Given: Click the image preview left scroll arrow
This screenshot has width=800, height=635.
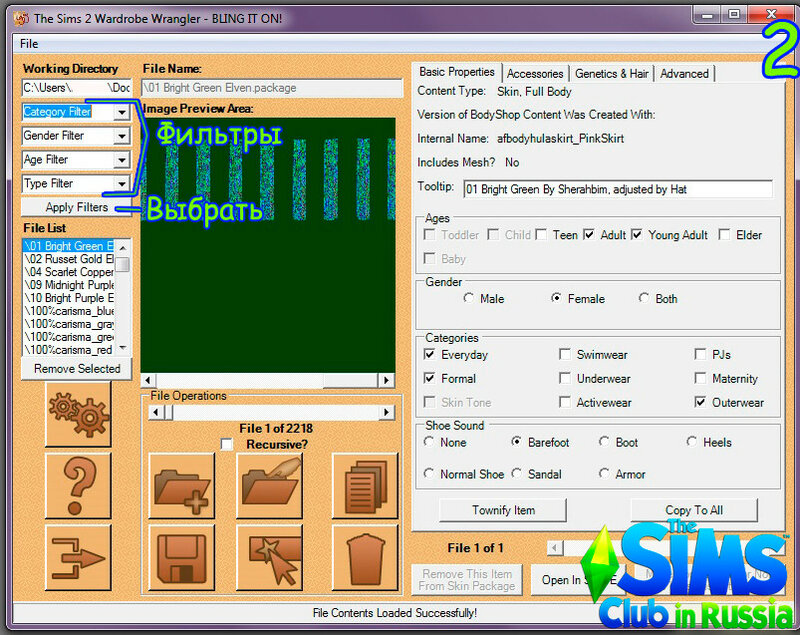Looking at the screenshot, I should tap(148, 380).
